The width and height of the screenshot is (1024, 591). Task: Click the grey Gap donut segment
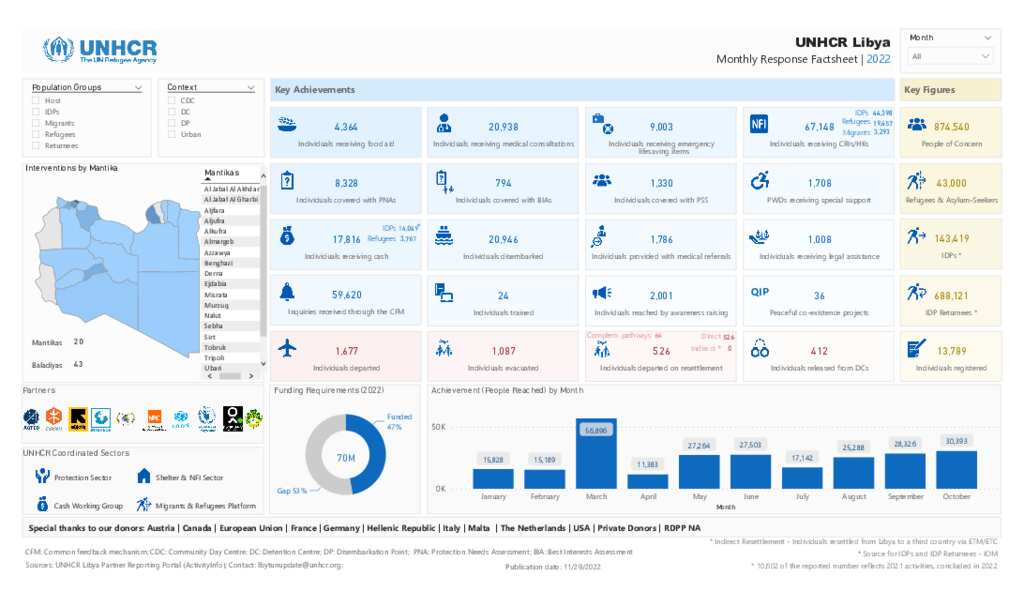tap(319, 454)
